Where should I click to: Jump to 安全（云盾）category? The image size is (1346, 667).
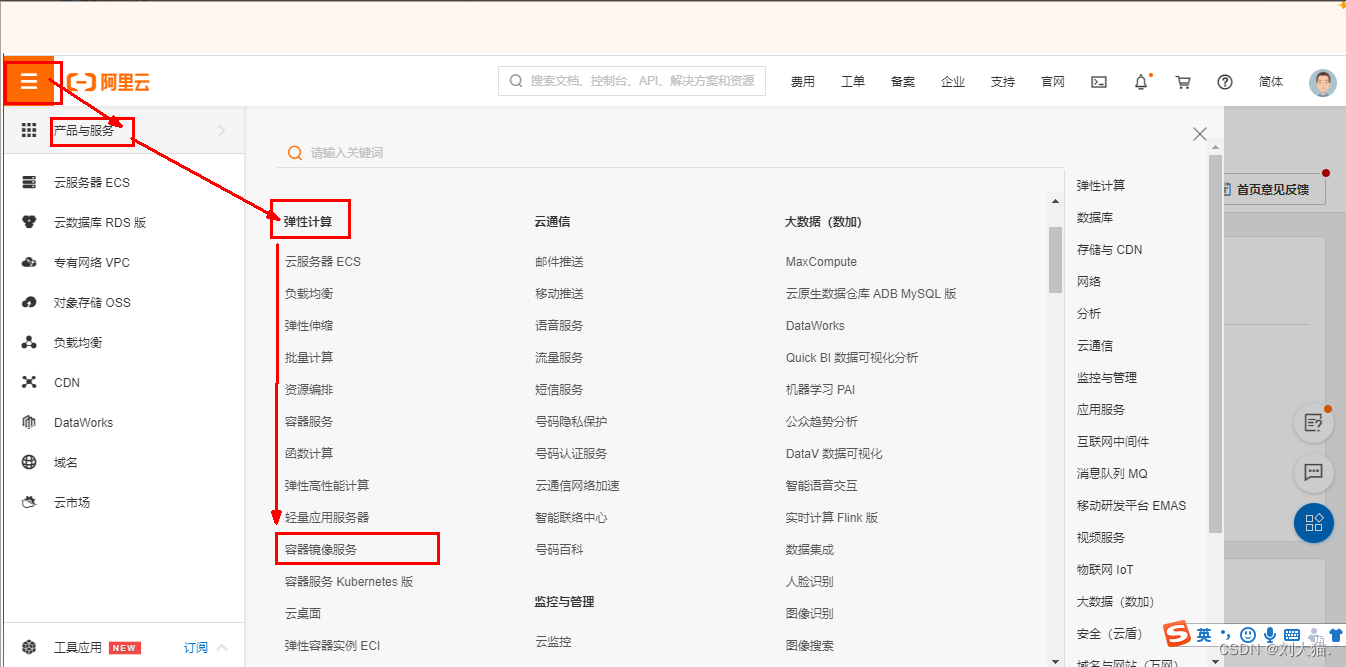click(x=1109, y=634)
